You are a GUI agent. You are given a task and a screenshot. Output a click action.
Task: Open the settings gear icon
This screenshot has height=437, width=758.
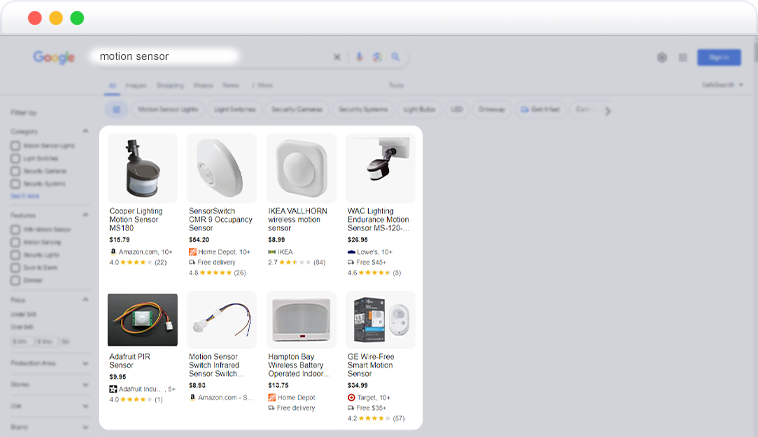click(662, 58)
